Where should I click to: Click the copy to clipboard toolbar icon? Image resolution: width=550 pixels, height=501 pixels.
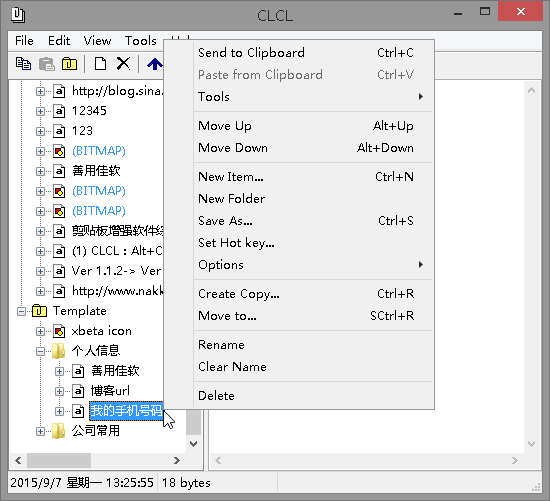point(24,64)
